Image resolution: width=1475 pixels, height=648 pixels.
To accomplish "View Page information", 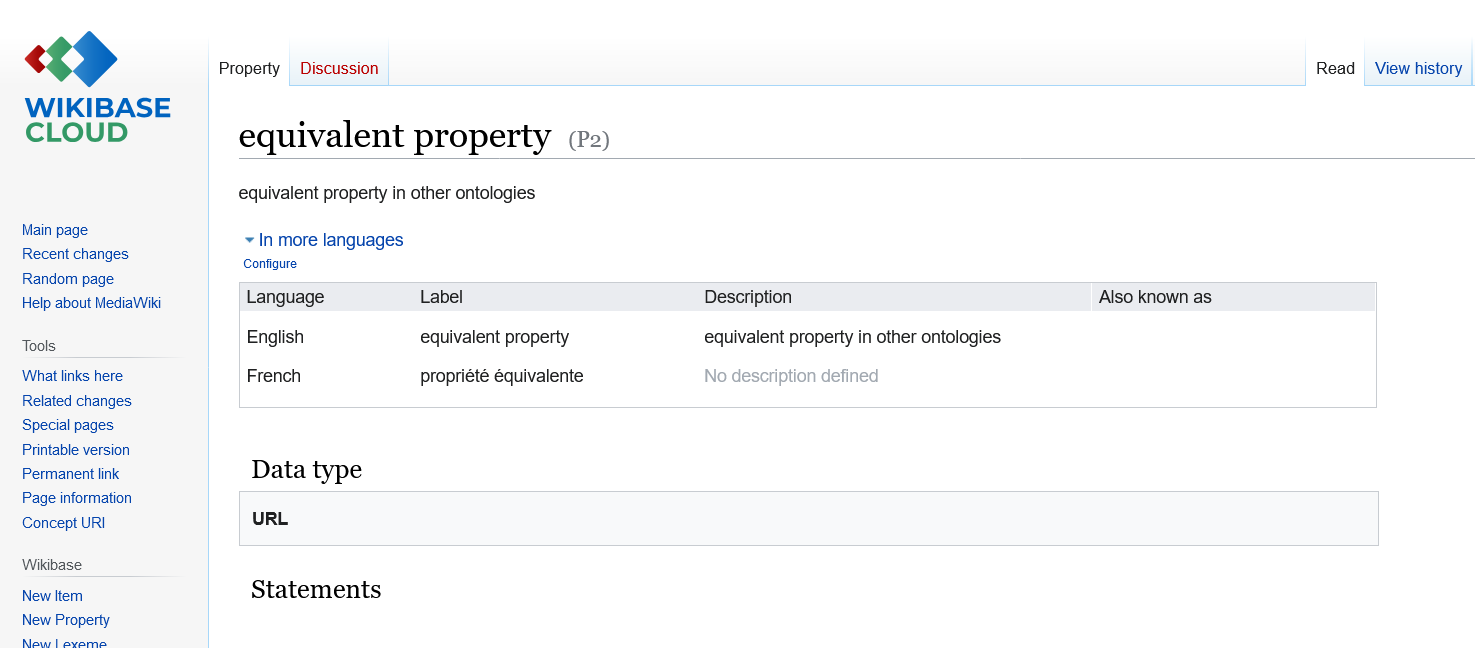I will click(77, 498).
